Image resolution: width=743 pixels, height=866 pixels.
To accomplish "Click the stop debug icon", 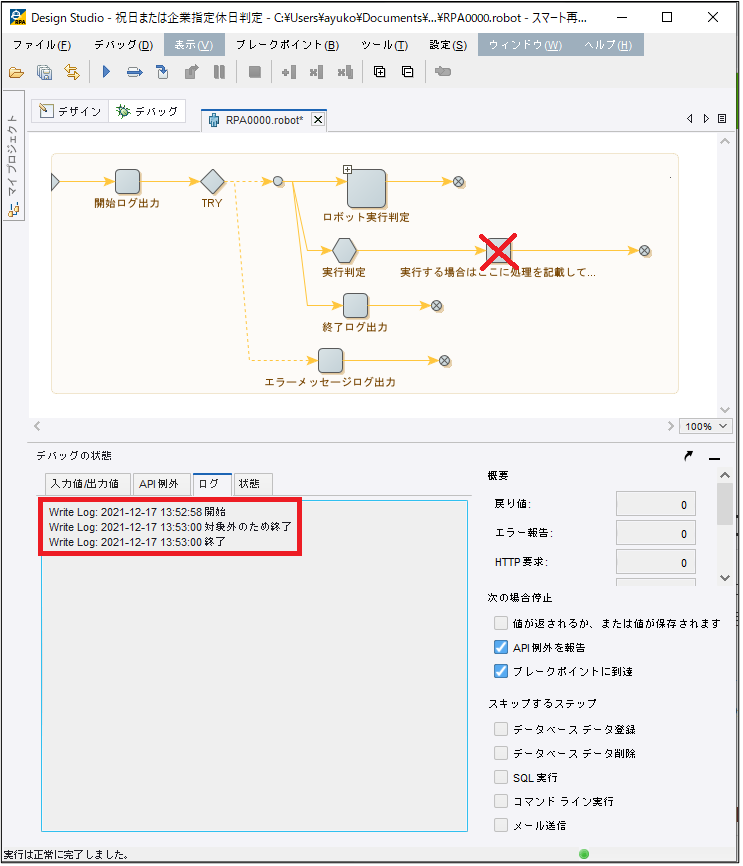I will coord(255,72).
